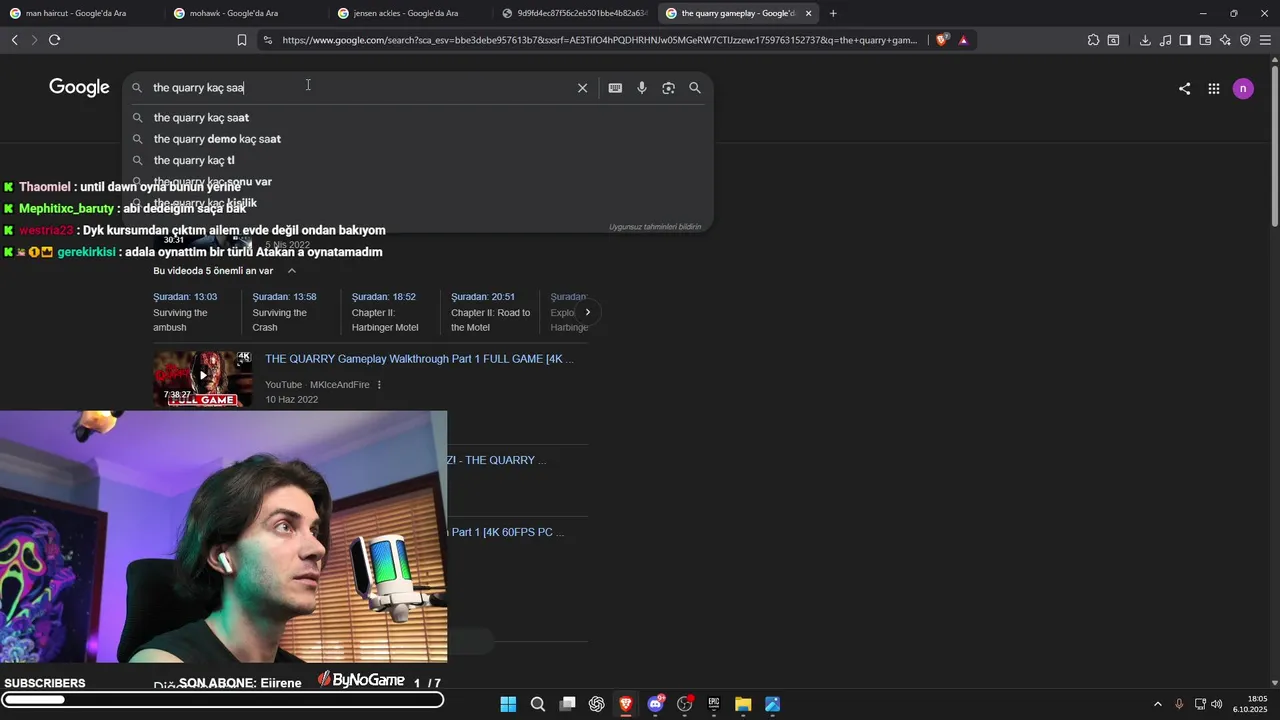Open the clock showing 18:05
The width and height of the screenshot is (1280, 720).
1250,704
